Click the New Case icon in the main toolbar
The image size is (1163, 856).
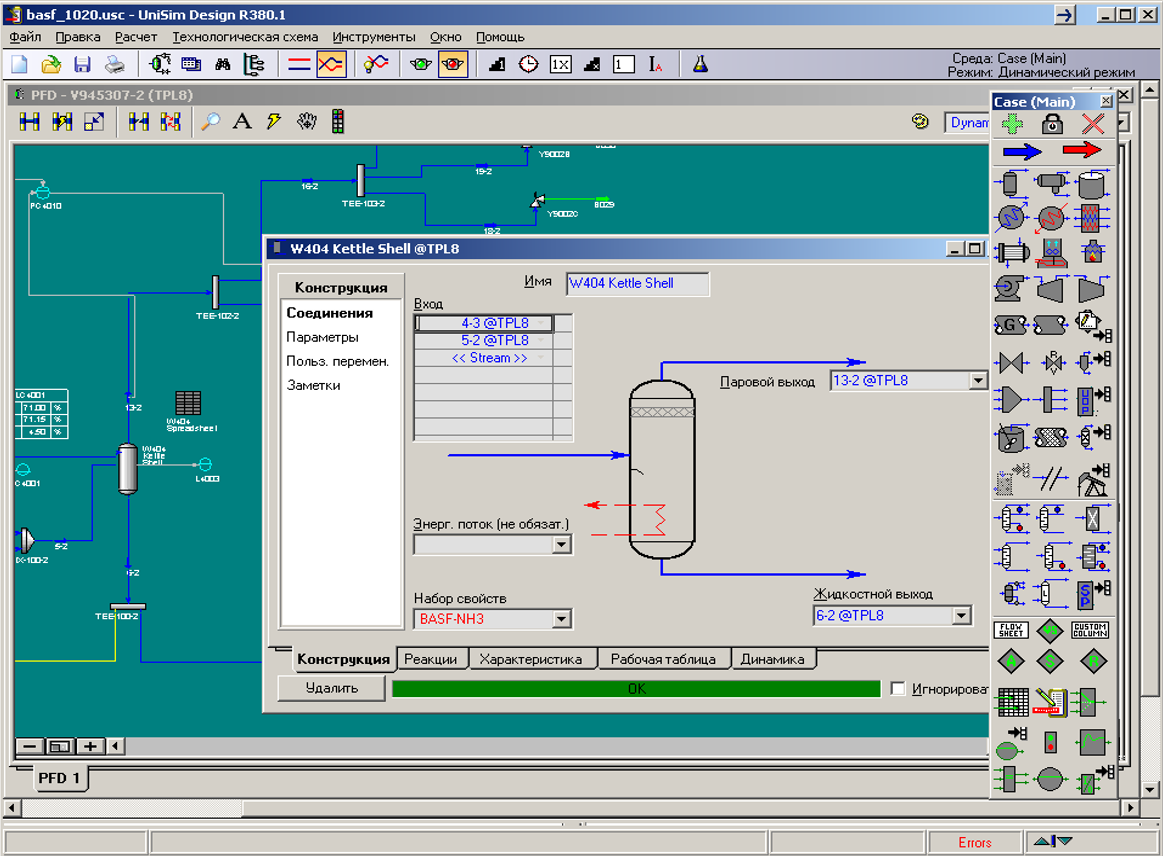point(19,65)
